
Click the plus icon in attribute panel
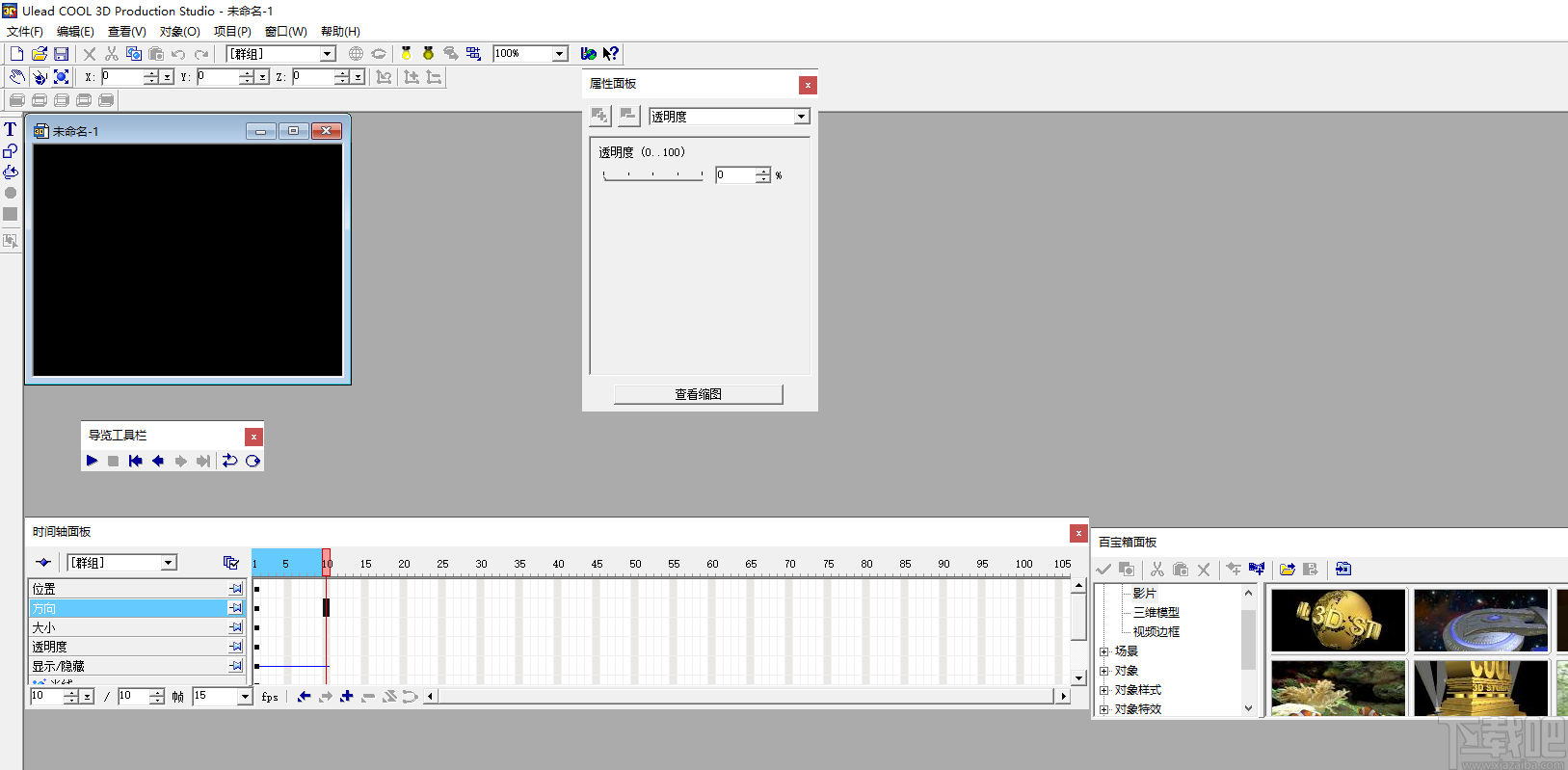[x=599, y=116]
